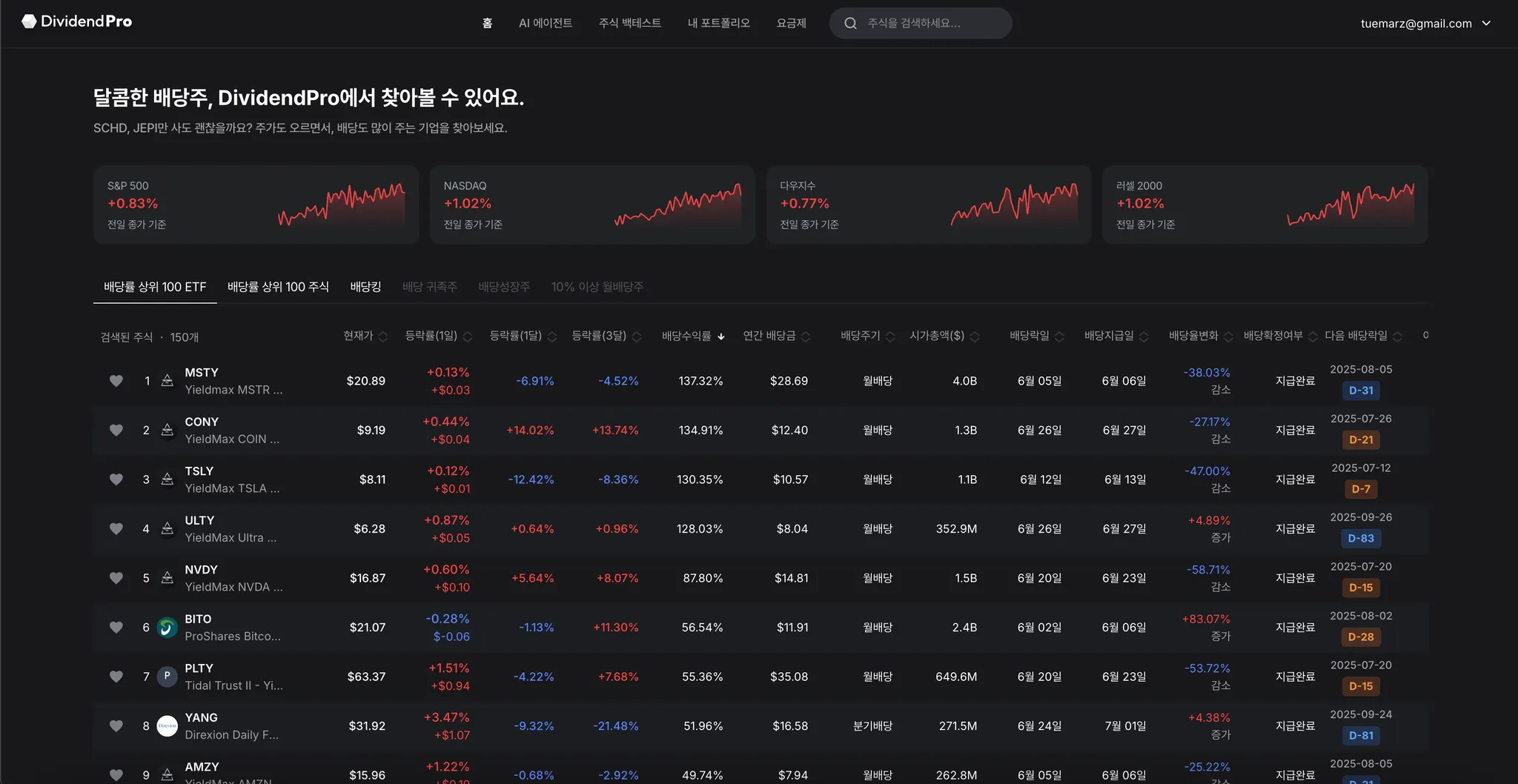The image size is (1518, 784).
Task: Favorite AMZY with its heart icon
Action: pyautogui.click(x=116, y=775)
